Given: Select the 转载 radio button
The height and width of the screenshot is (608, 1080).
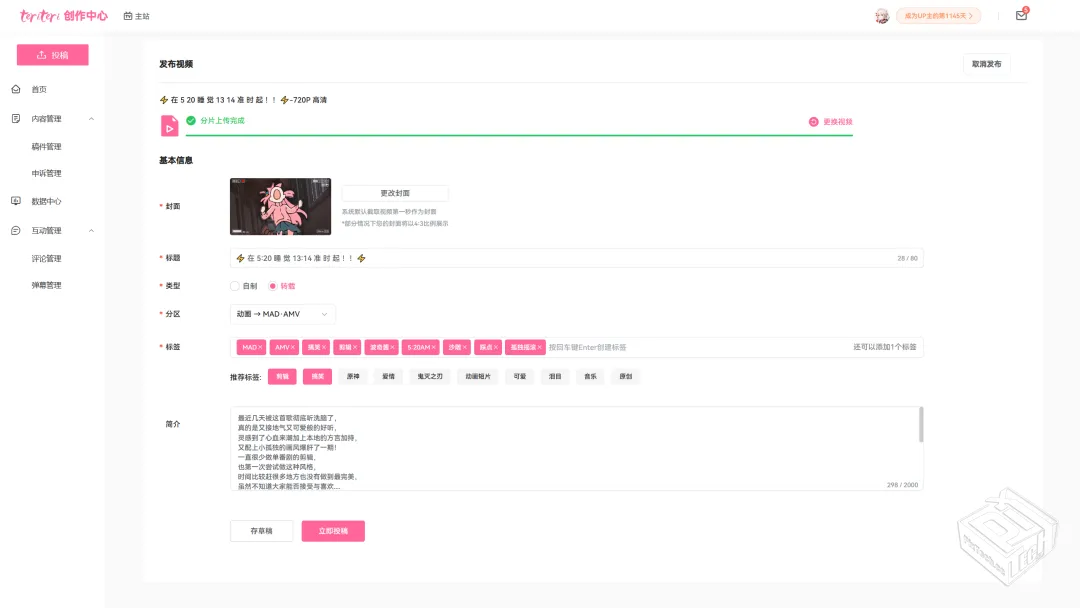Looking at the screenshot, I should click(x=273, y=286).
